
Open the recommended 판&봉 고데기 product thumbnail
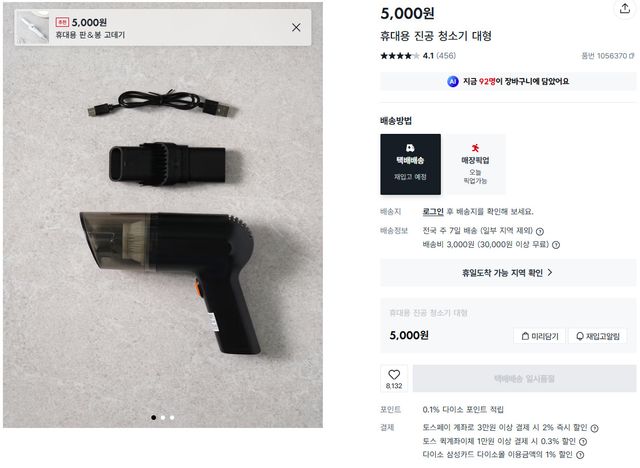(33, 27)
